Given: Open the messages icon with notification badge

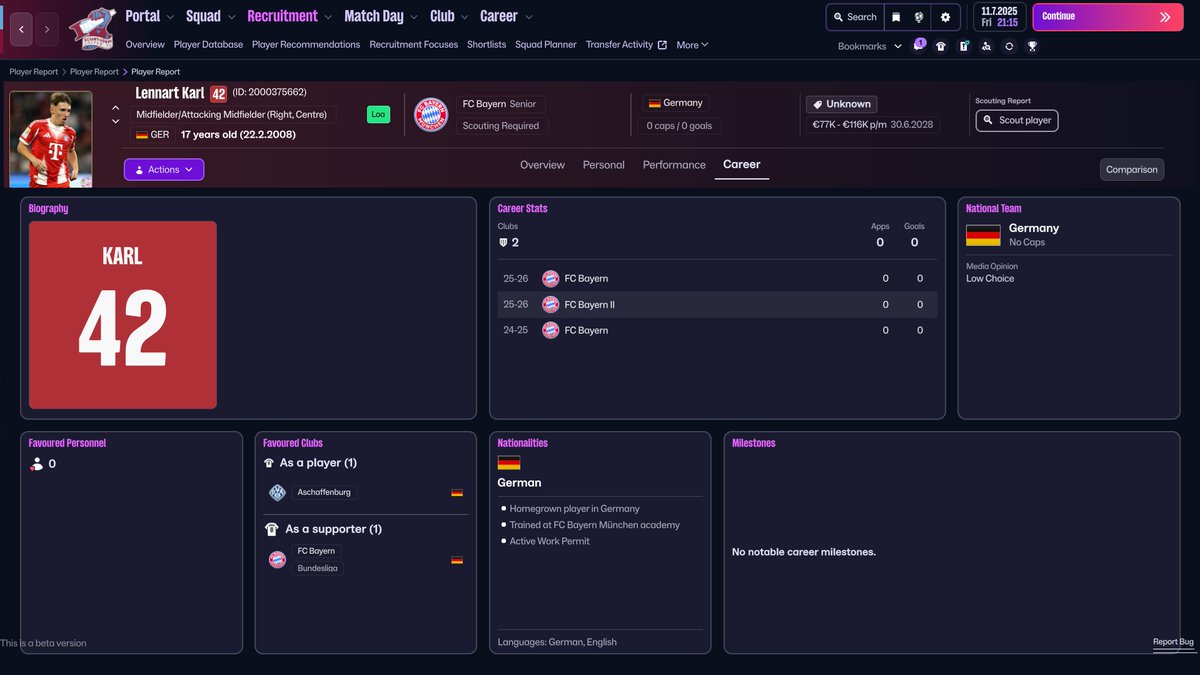Looking at the screenshot, I should (918, 46).
